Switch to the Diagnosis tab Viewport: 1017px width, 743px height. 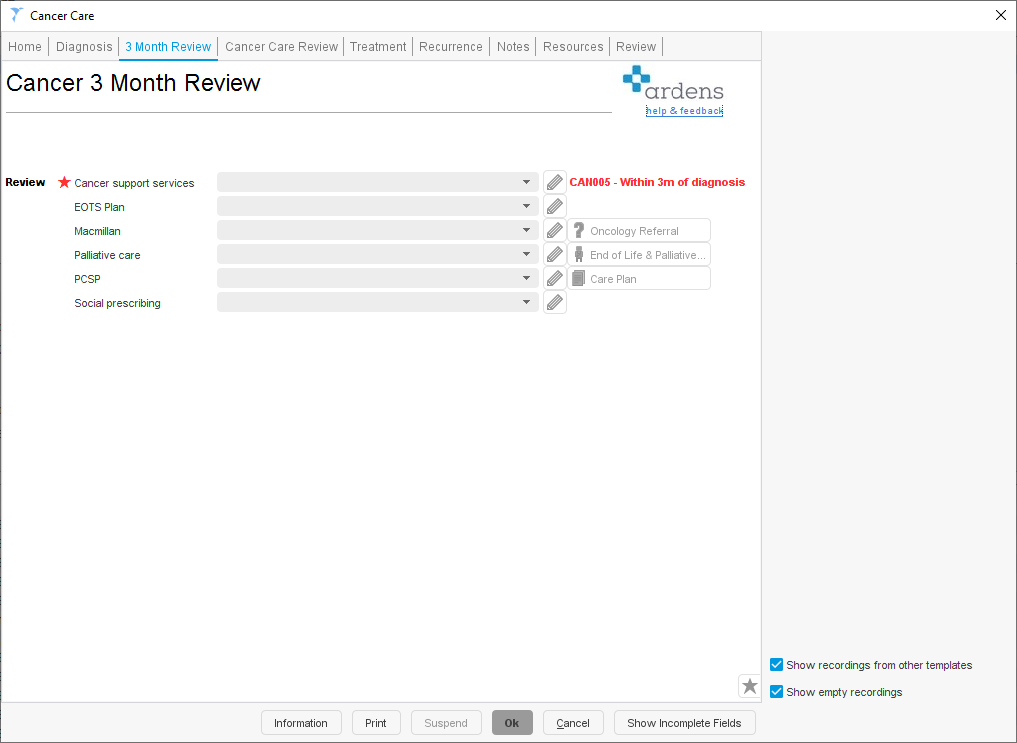click(84, 46)
